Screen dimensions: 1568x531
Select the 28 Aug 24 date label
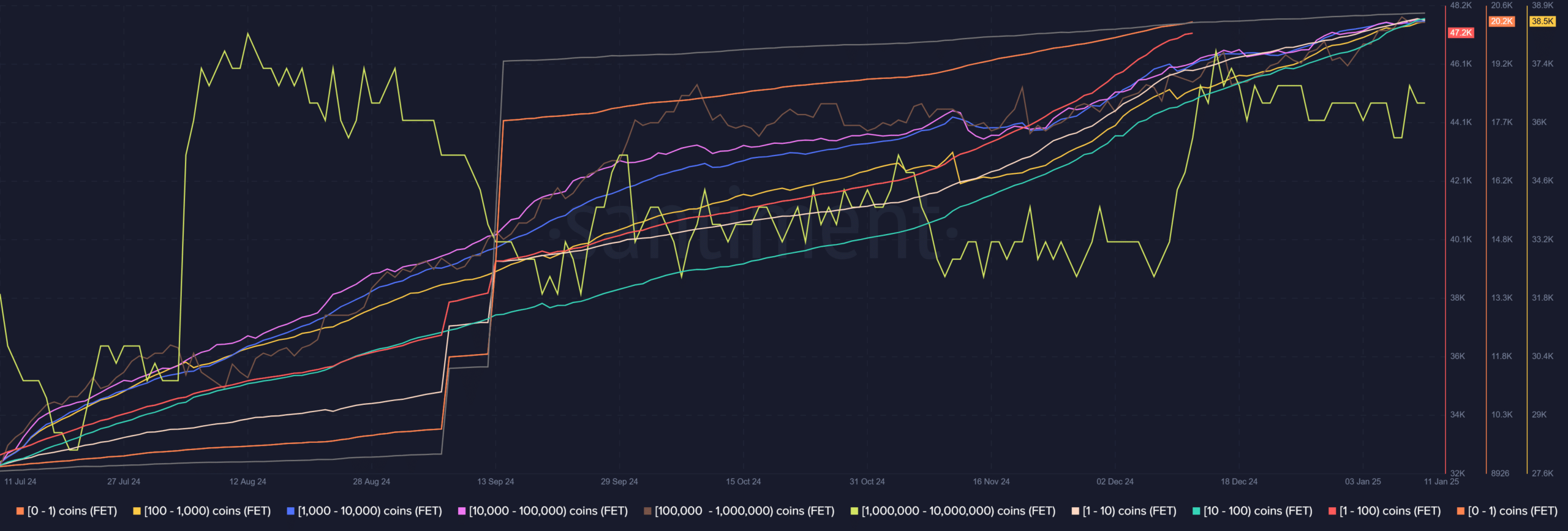(x=371, y=482)
